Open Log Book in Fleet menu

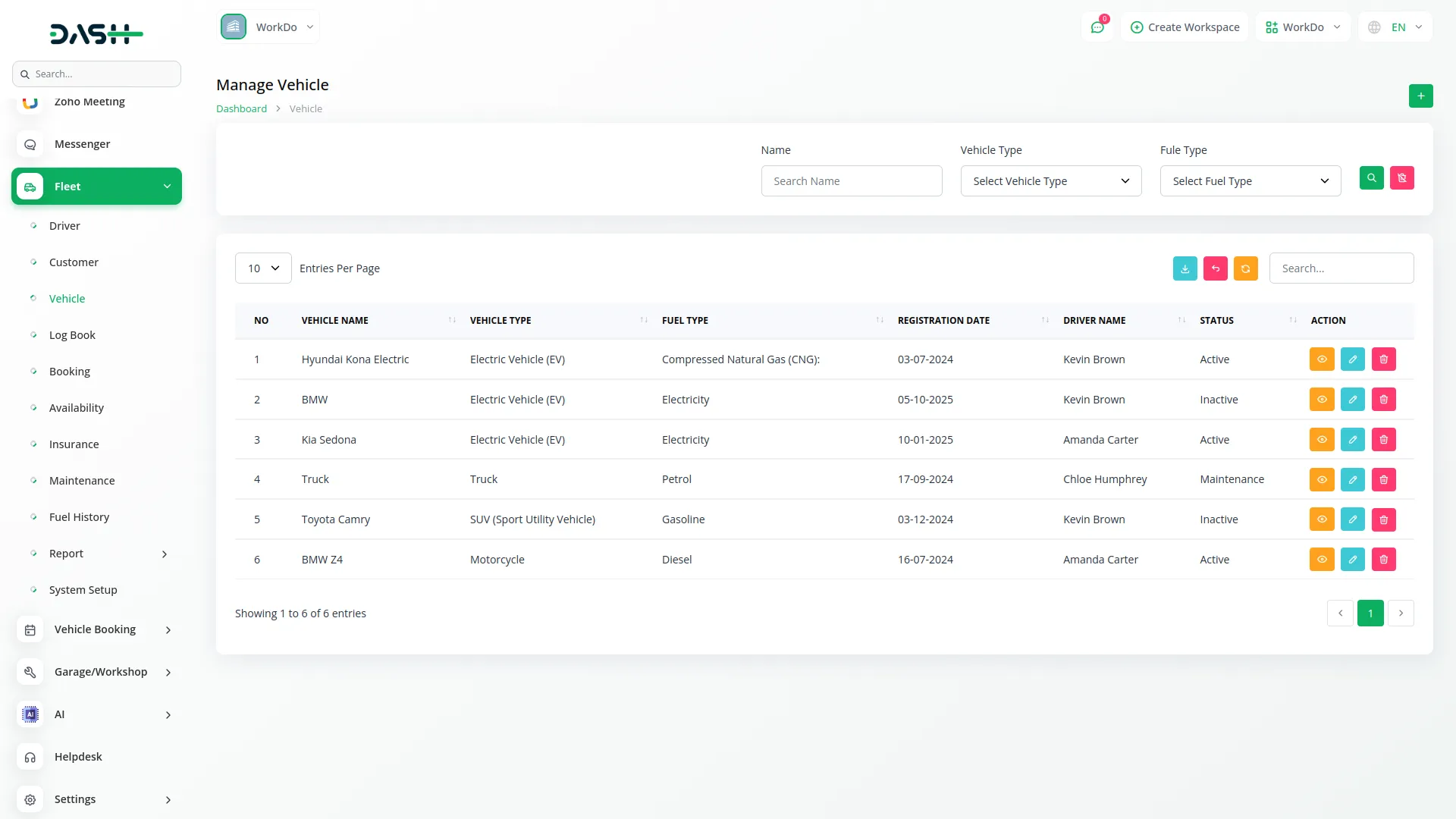pyautogui.click(x=72, y=335)
